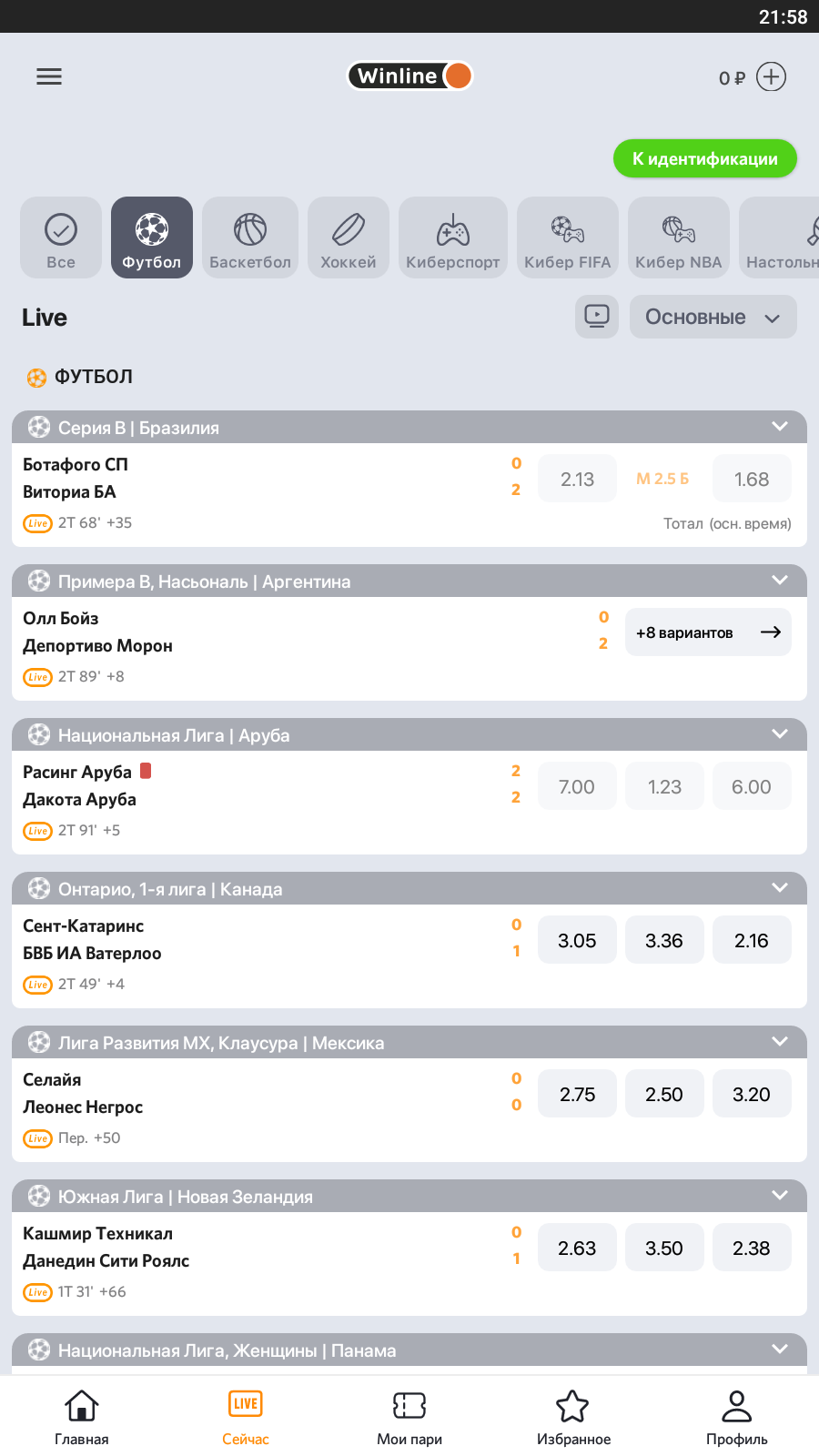This screenshot has width=819, height=1456.
Task: Collapse Серия B Бразилия league section
Action: click(780, 427)
